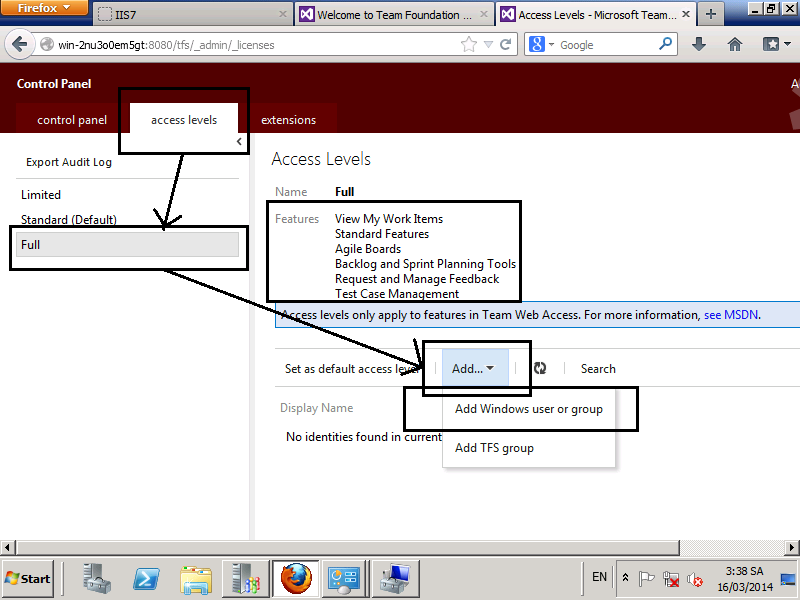Open the control panel monitor taskbar icon
Screen dimensions: 800x600
click(x=345, y=579)
